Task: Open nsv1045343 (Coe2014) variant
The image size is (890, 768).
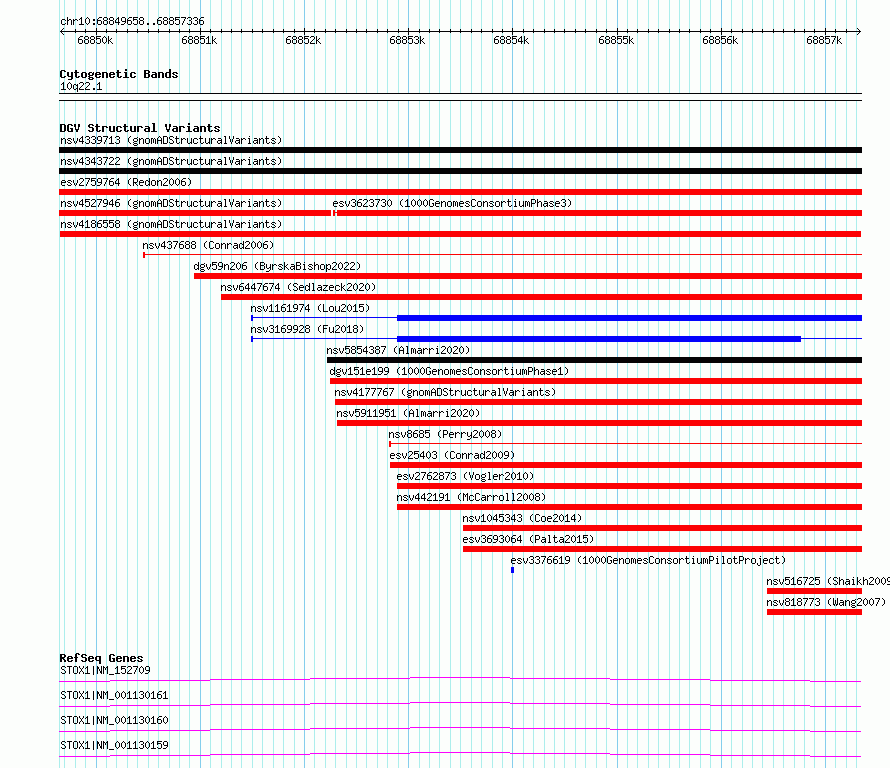Action: tap(522, 518)
